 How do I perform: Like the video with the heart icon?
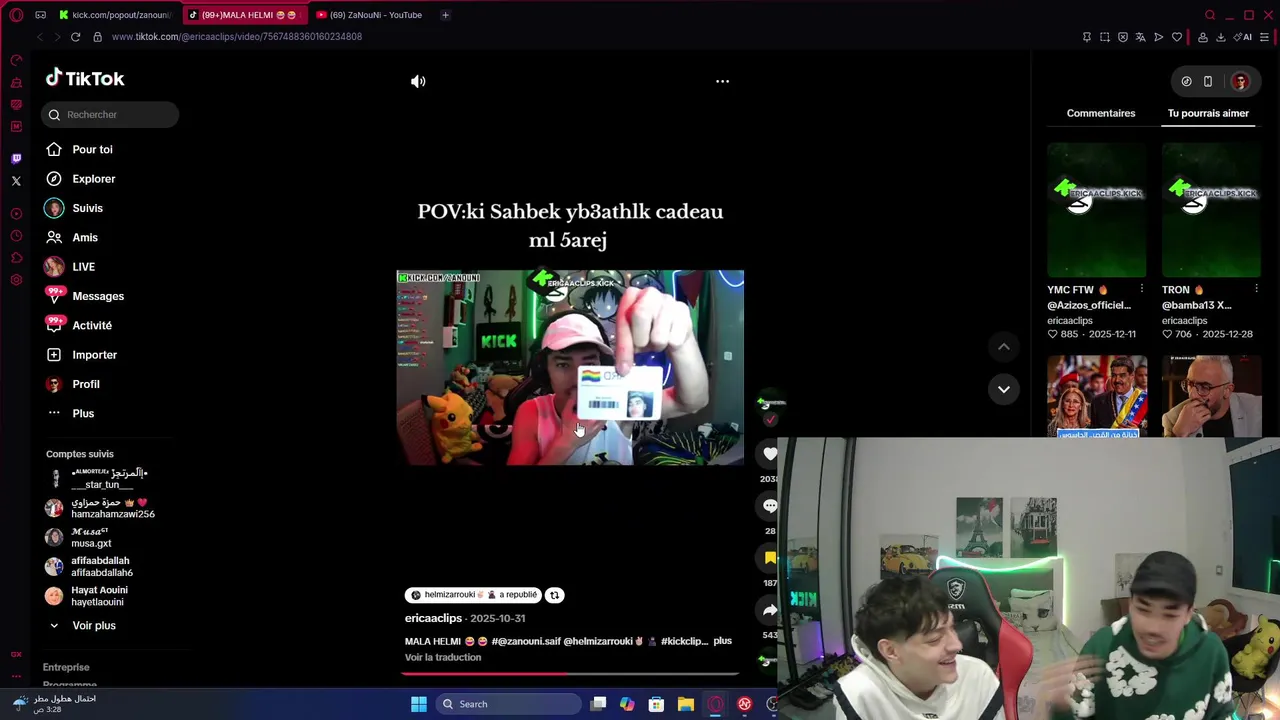tap(770, 454)
